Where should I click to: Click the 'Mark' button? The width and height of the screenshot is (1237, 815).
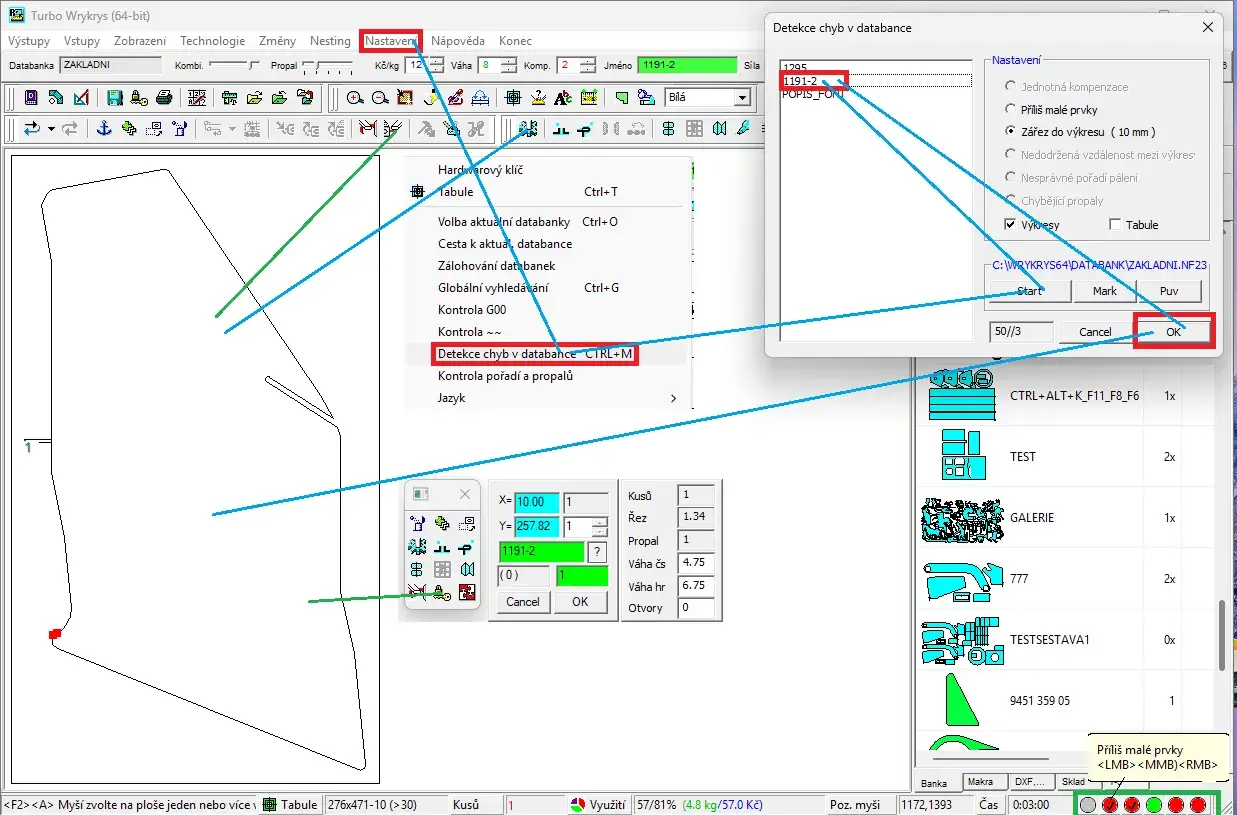(1105, 291)
